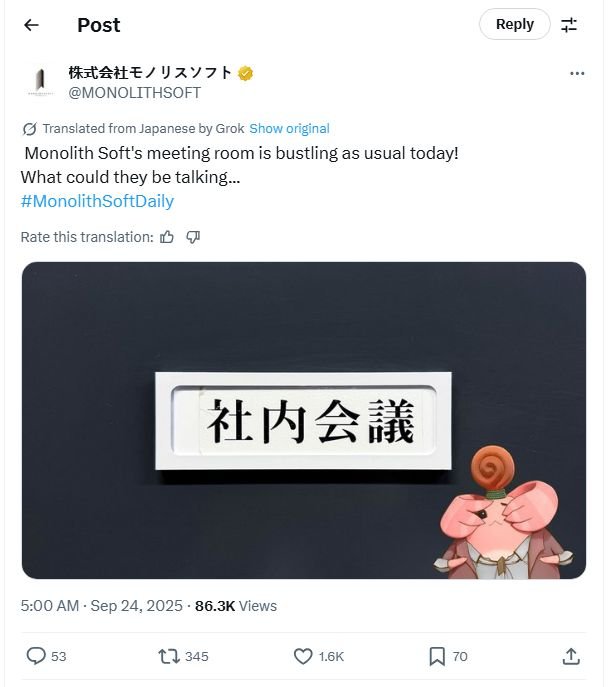Open the 株式会社モノリスソフト display name
This screenshot has width=612, height=687.
tap(149, 73)
